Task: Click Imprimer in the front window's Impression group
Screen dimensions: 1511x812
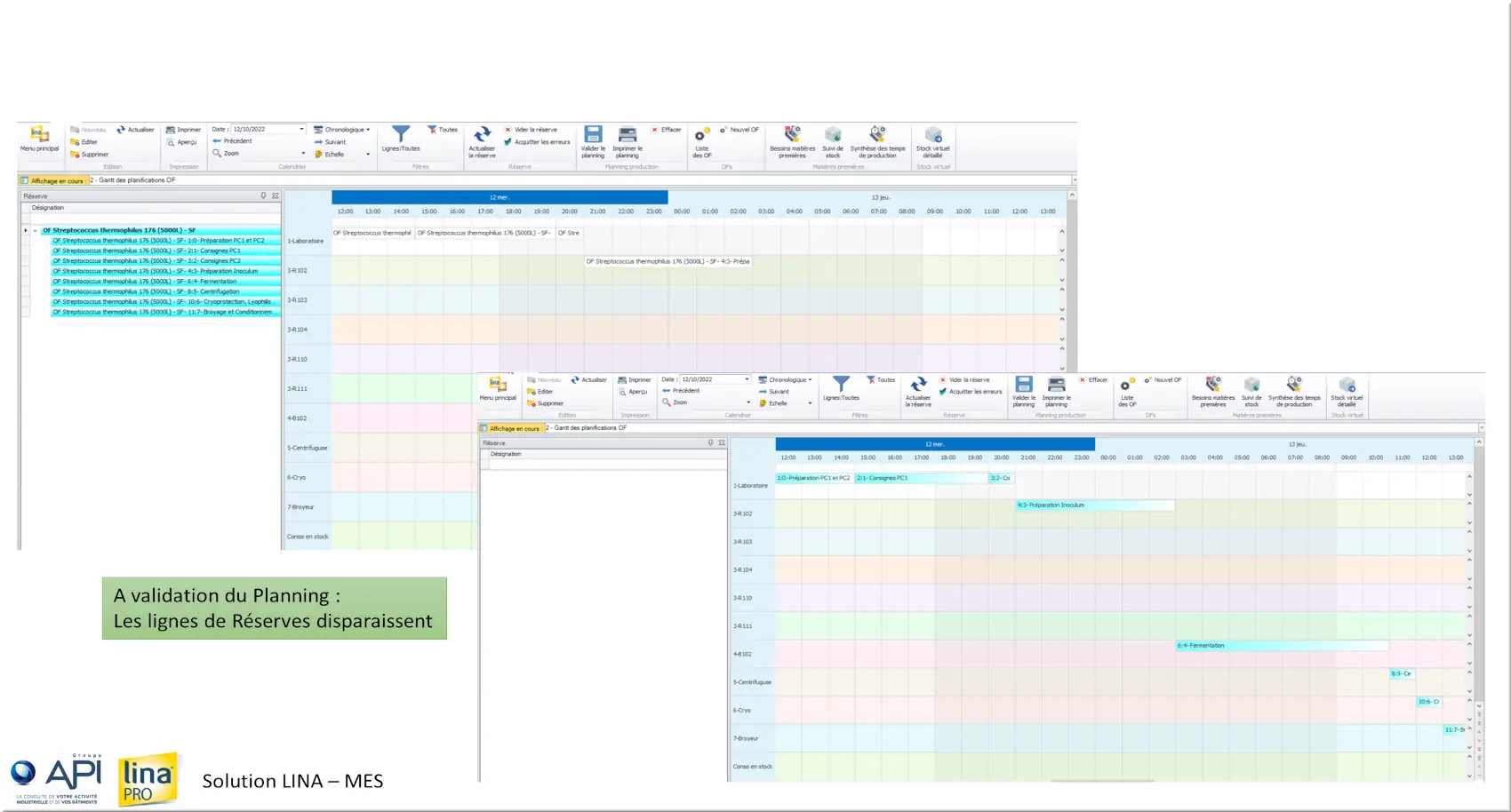Action: click(635, 379)
